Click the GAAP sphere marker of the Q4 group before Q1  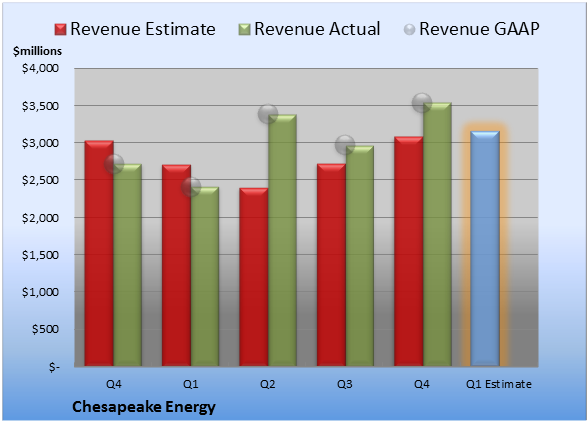[114, 164]
